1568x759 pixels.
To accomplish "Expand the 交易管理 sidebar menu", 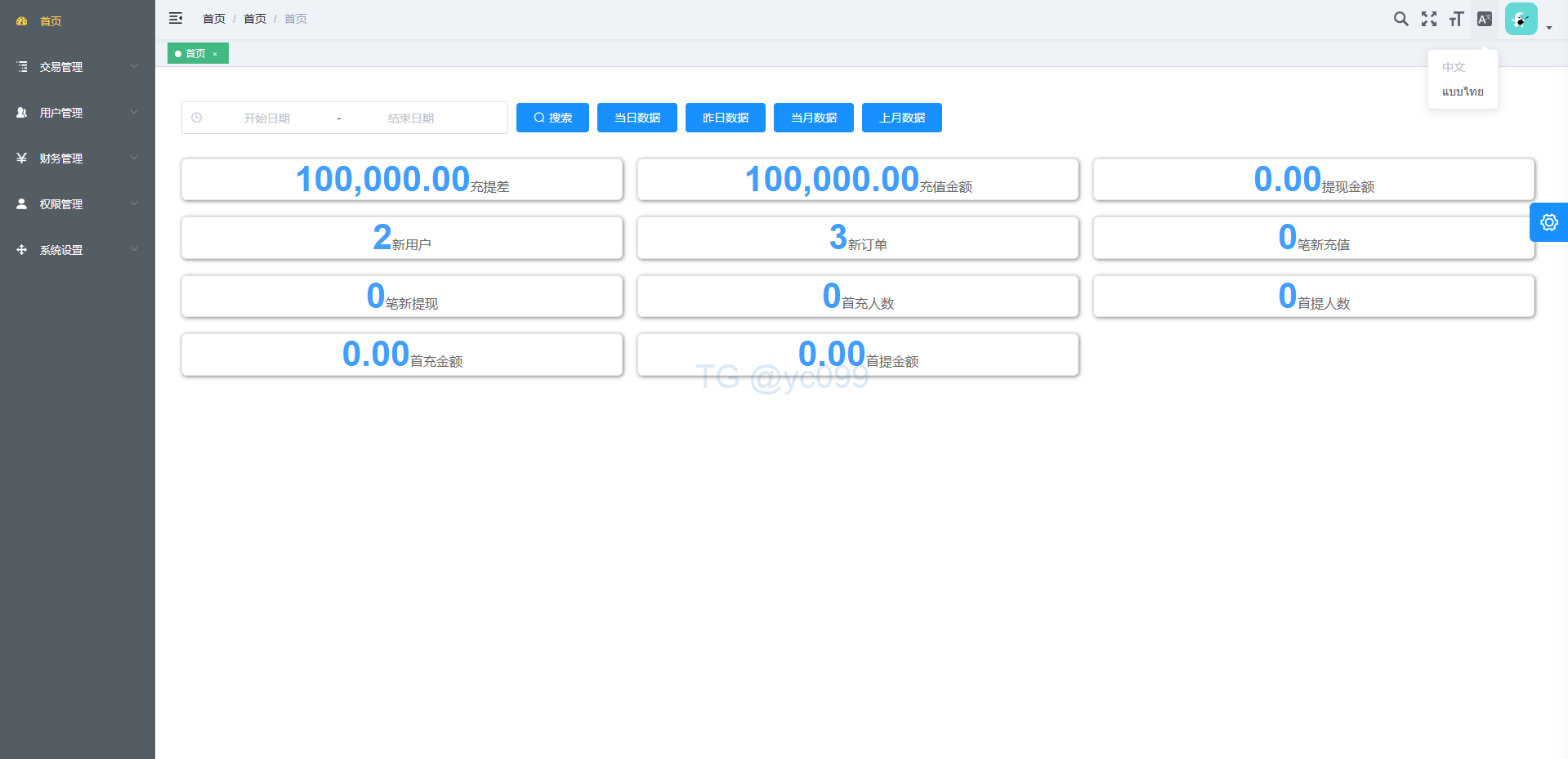I will click(x=77, y=67).
